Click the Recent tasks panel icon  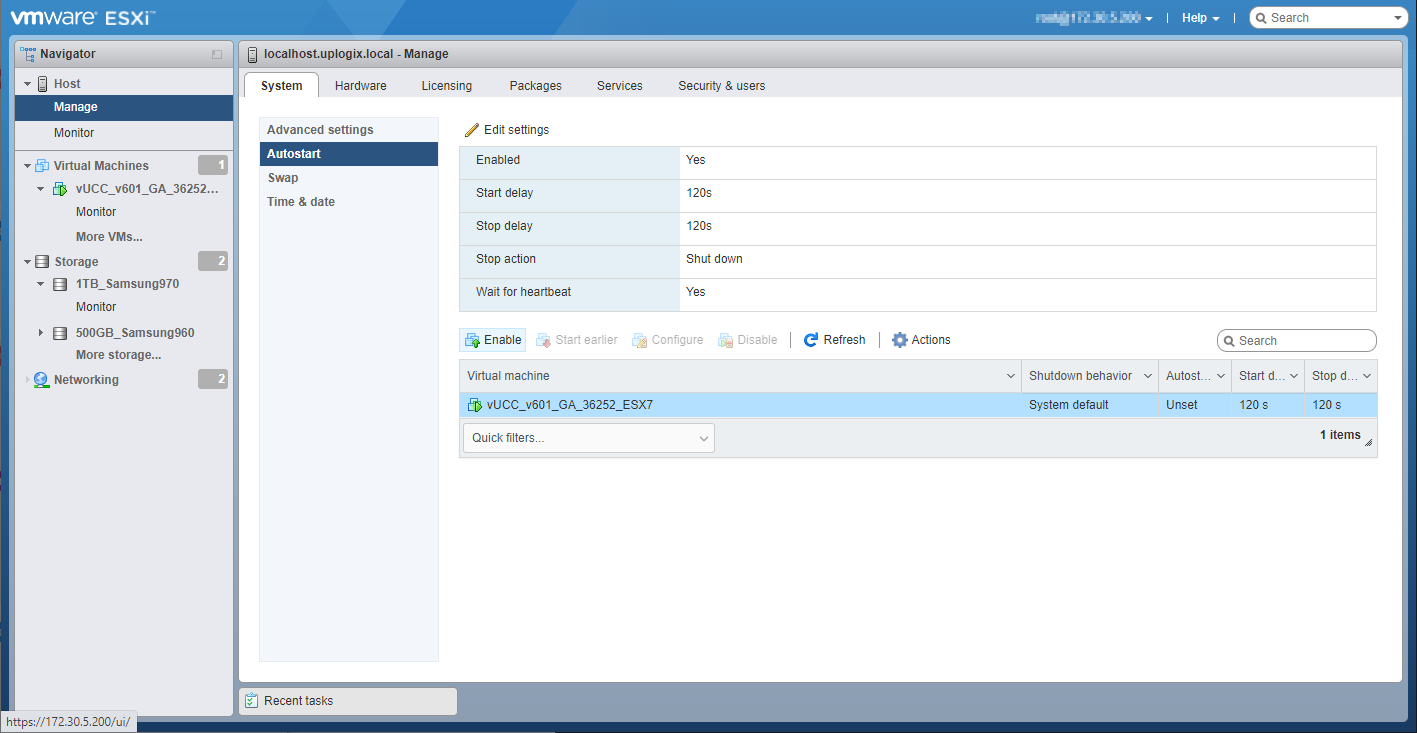(252, 701)
